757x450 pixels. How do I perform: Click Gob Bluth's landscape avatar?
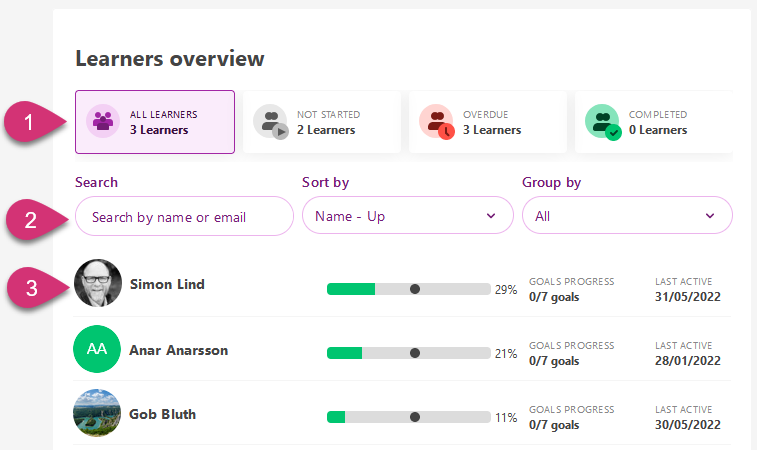(97, 413)
